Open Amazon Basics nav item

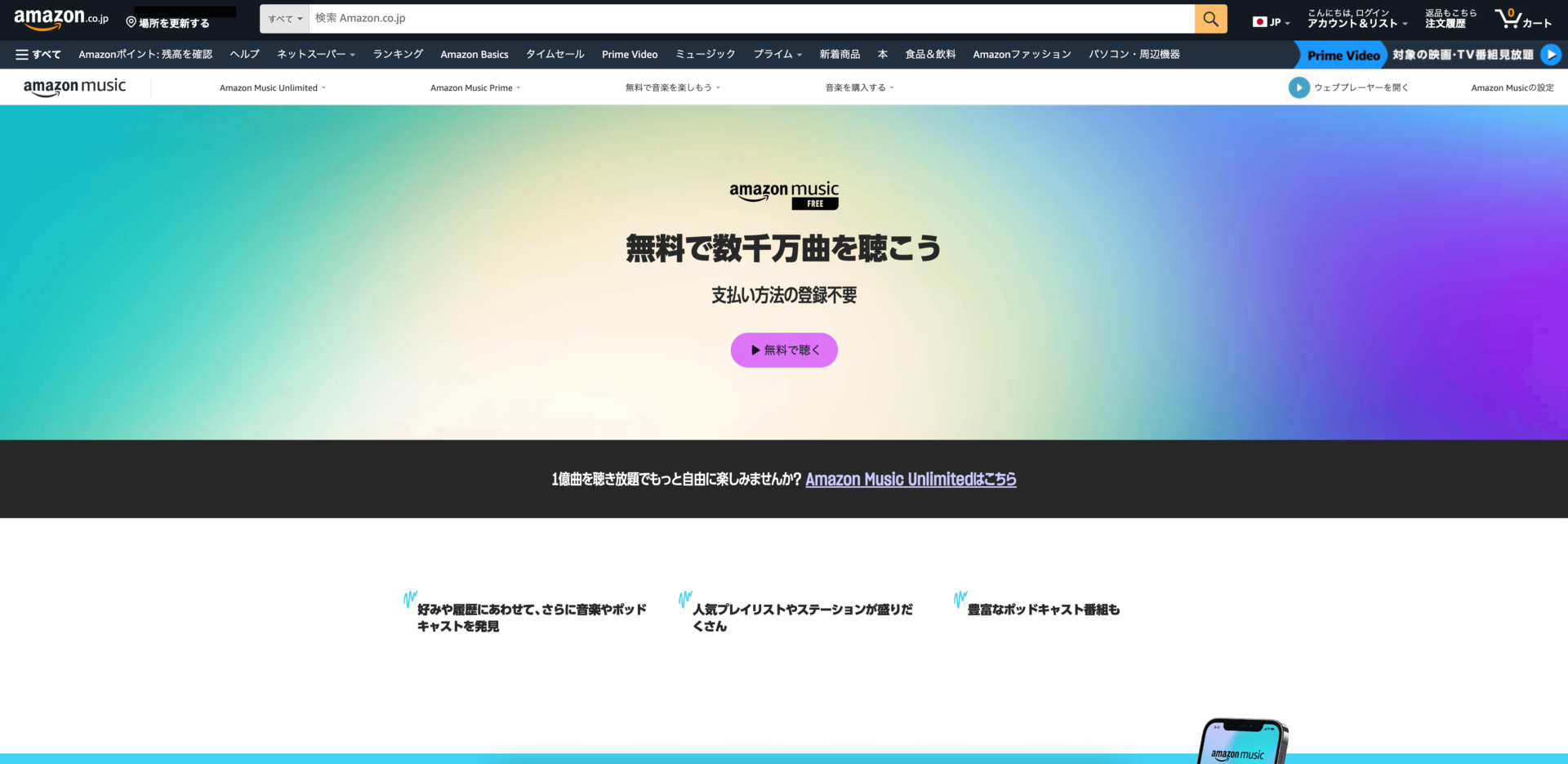tap(474, 55)
